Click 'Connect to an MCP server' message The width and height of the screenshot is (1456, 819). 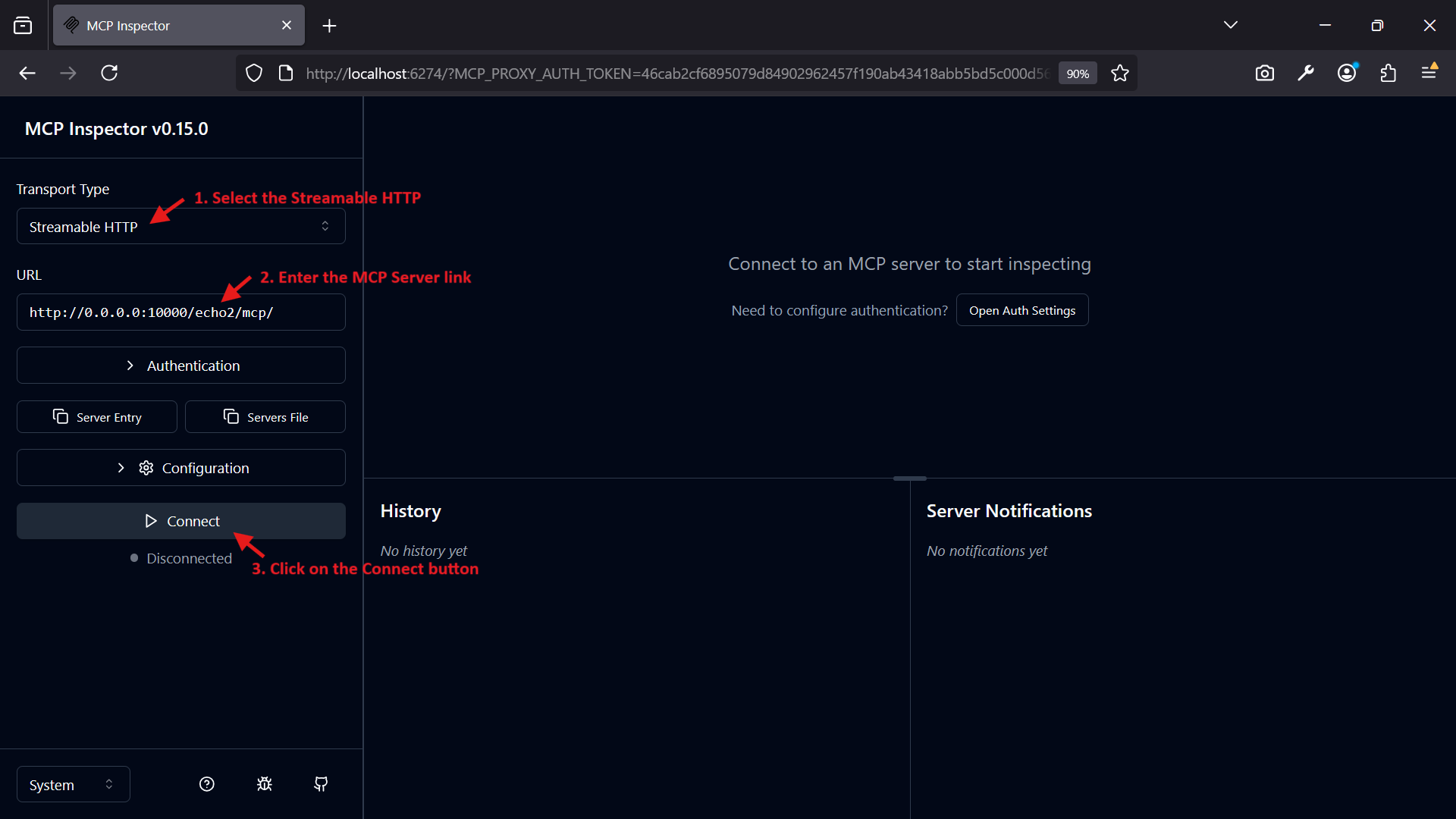point(909,264)
